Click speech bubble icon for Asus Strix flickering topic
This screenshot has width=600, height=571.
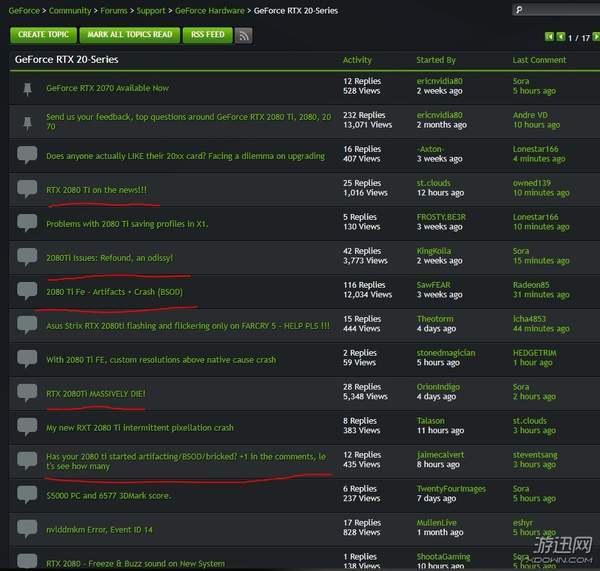tap(27, 325)
